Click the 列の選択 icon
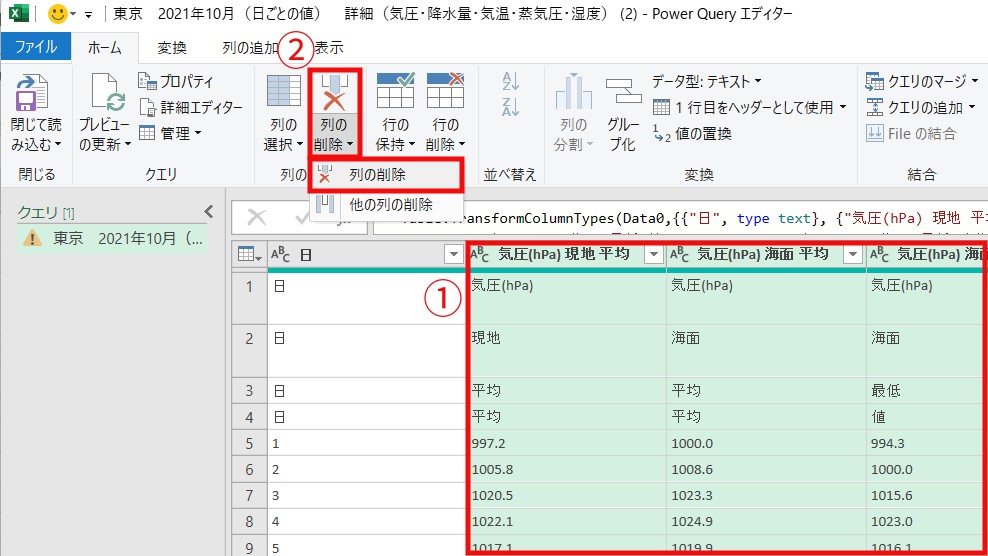The image size is (988, 556). [x=284, y=91]
